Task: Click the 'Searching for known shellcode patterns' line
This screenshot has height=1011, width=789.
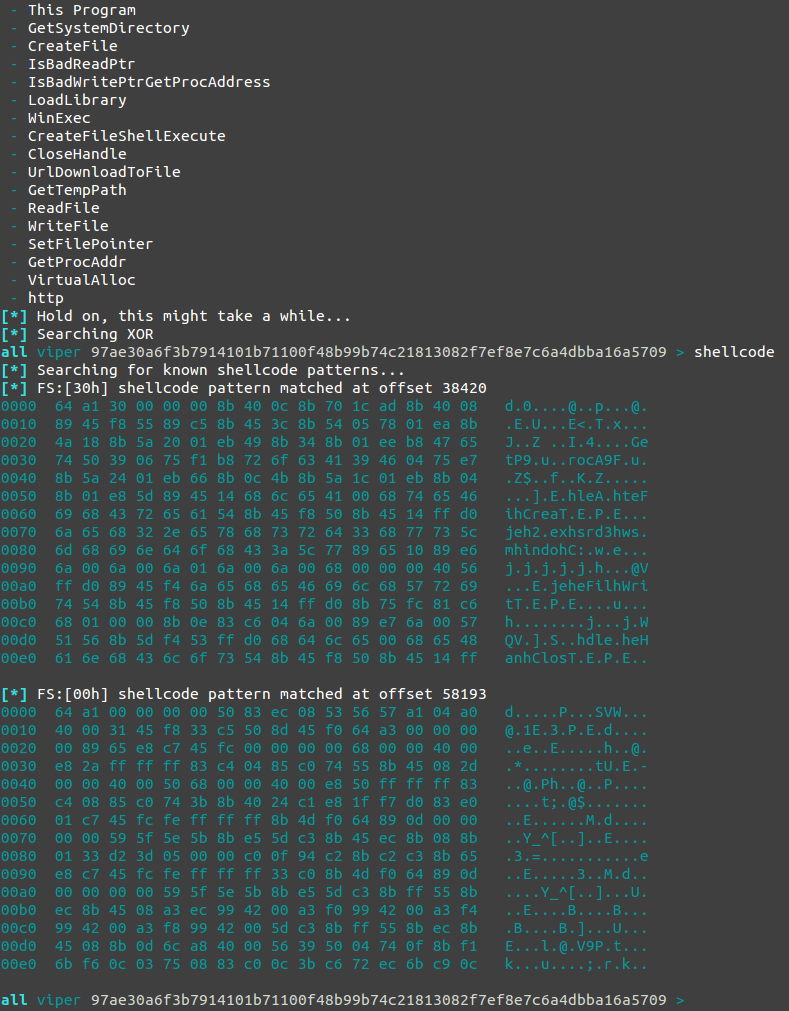Action: click(x=203, y=370)
